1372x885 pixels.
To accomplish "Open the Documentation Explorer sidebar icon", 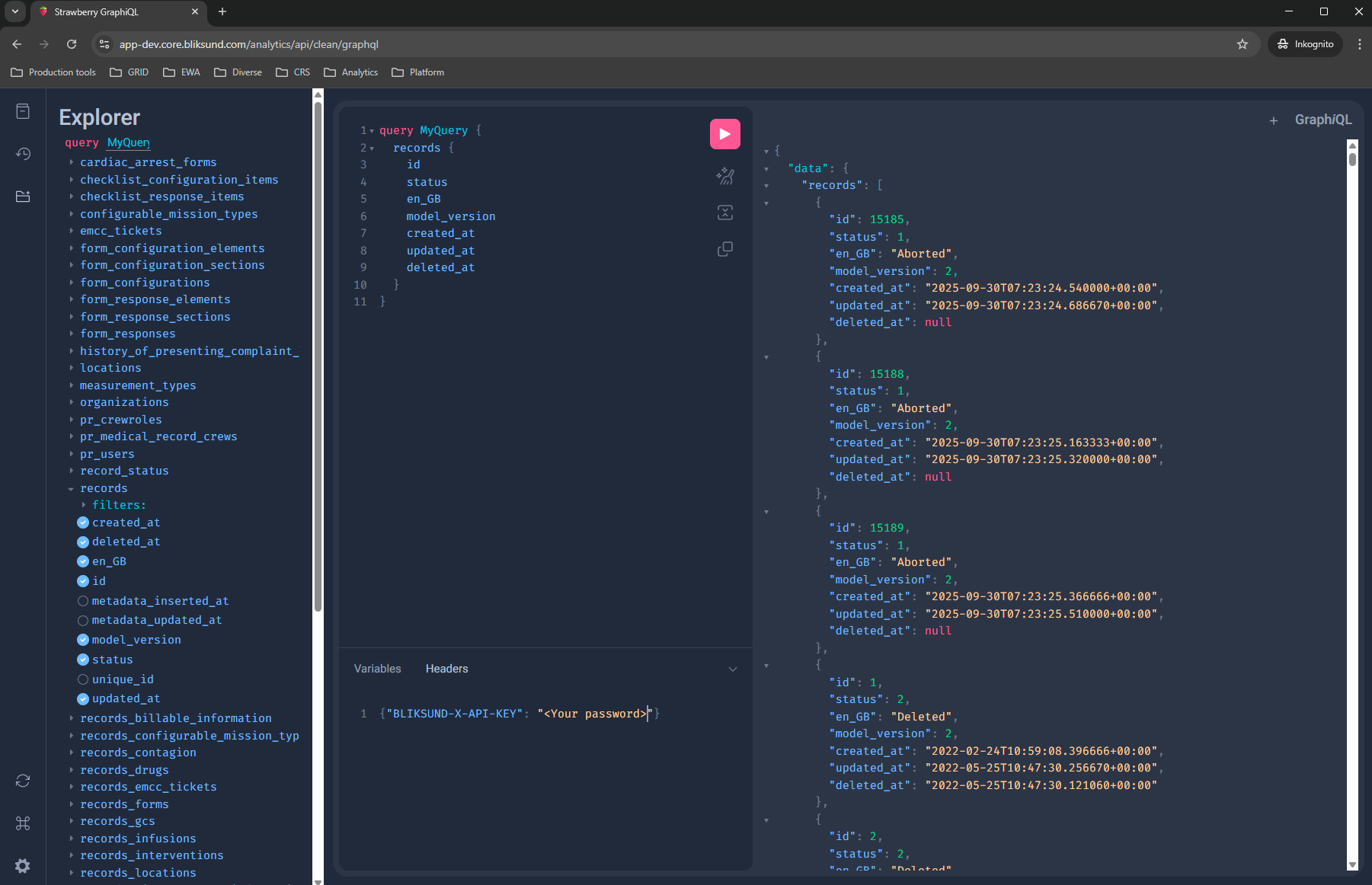I will coord(23,111).
